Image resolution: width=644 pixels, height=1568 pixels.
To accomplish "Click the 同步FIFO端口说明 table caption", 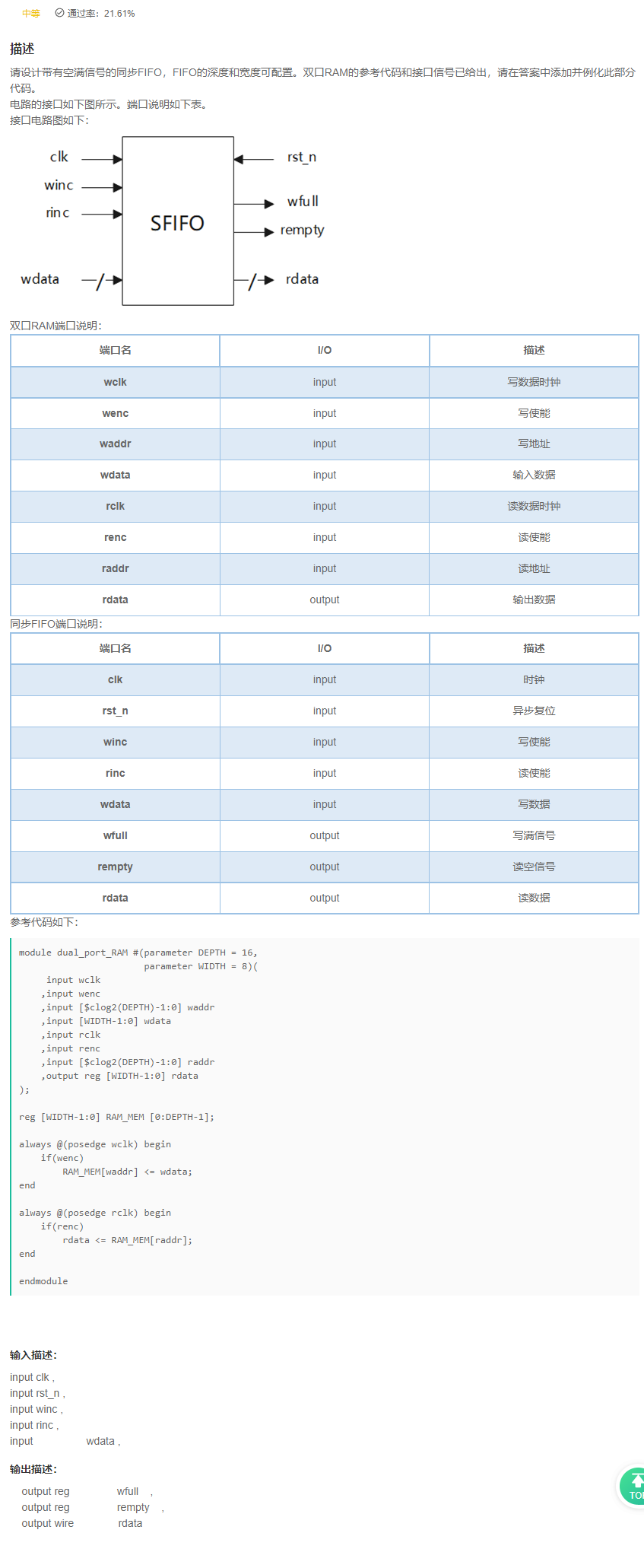I will point(56,624).
